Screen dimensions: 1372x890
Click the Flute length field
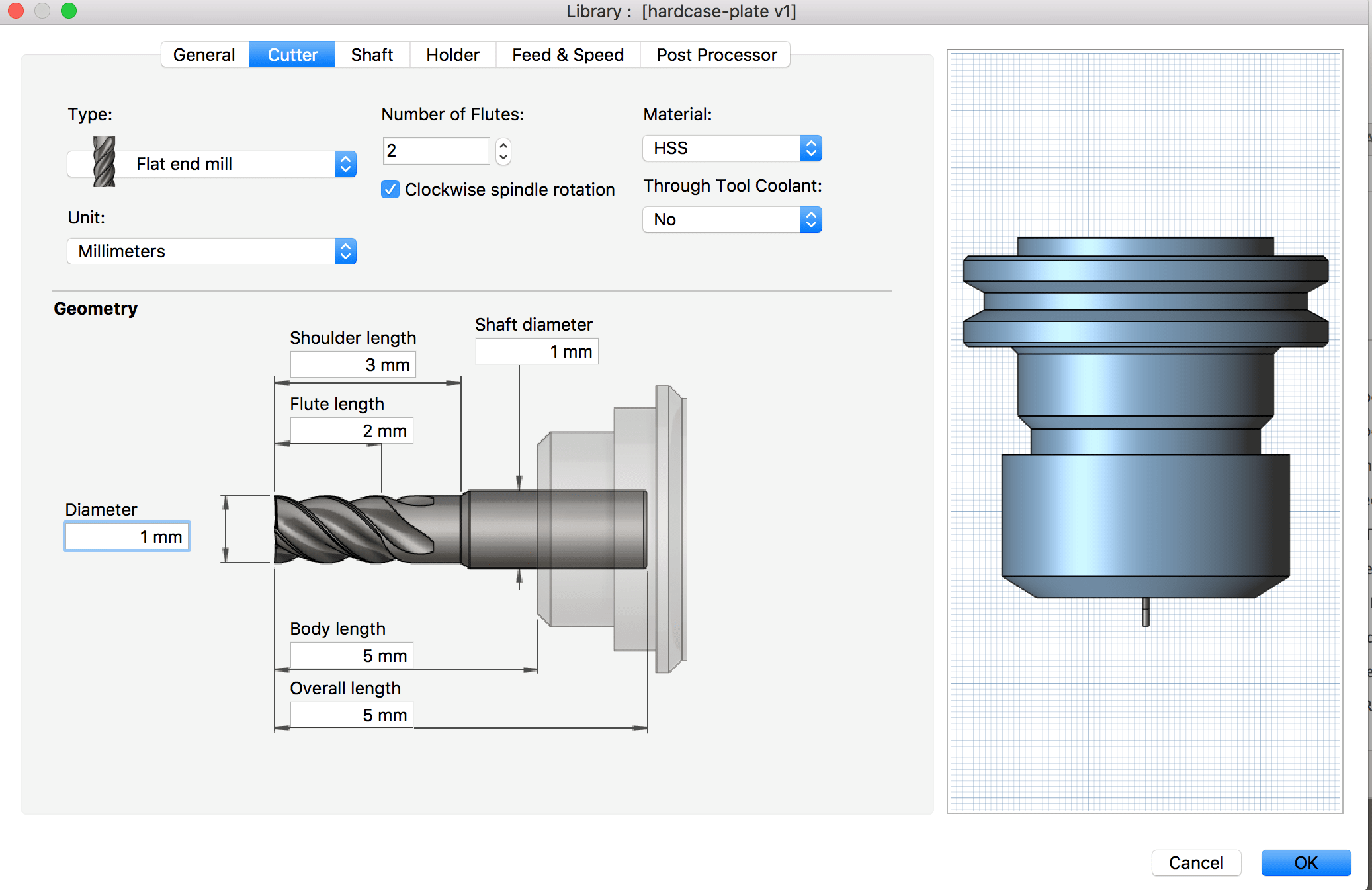(352, 430)
